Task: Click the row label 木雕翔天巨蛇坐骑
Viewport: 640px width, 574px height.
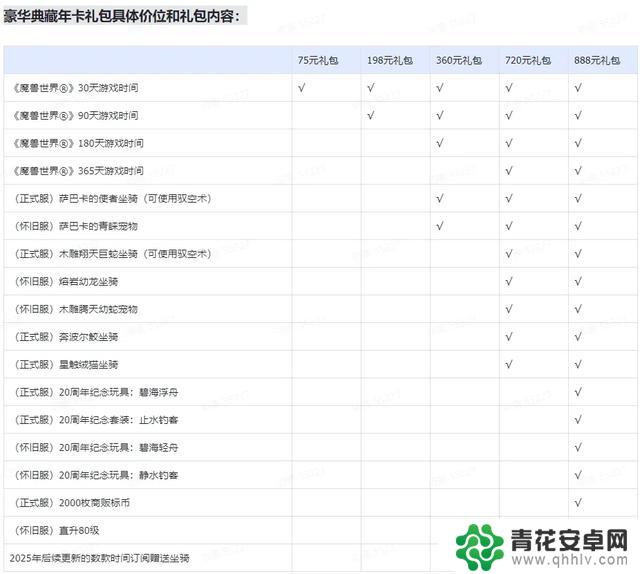Action: point(112,254)
